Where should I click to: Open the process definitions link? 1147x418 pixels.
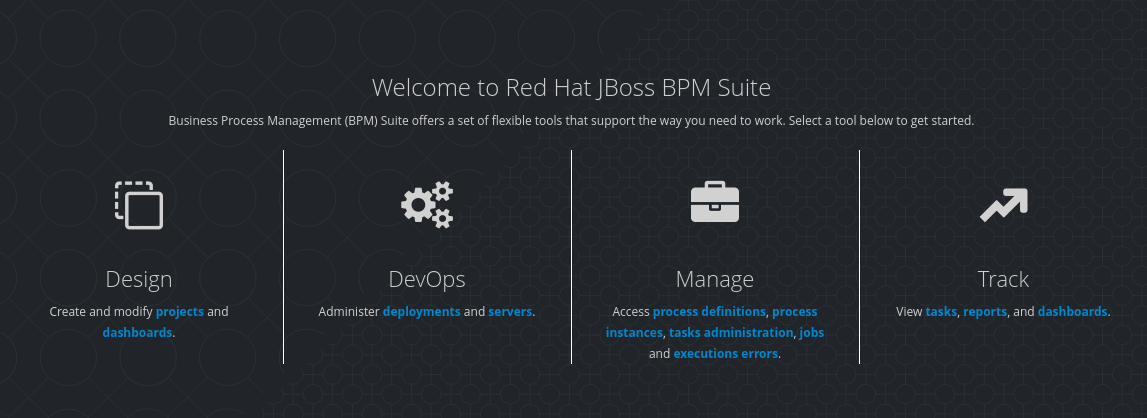[x=709, y=311]
